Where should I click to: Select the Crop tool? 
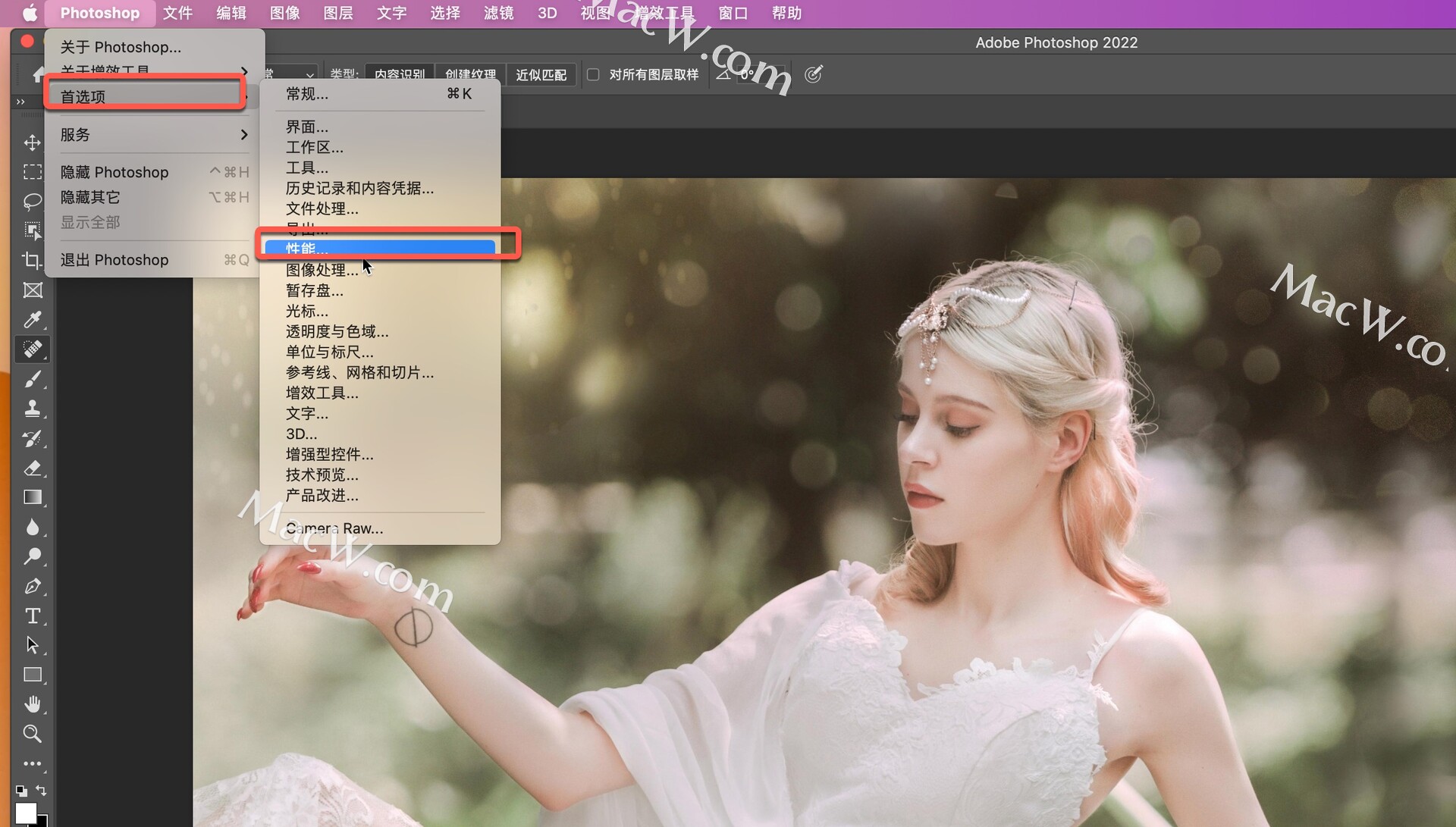coord(32,261)
